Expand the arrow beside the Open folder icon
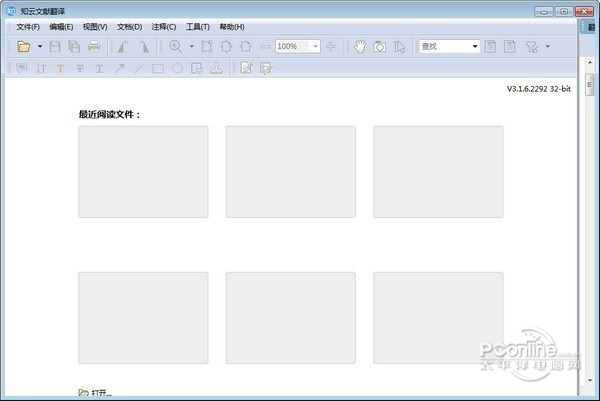The height and width of the screenshot is (401, 600). [x=40, y=47]
